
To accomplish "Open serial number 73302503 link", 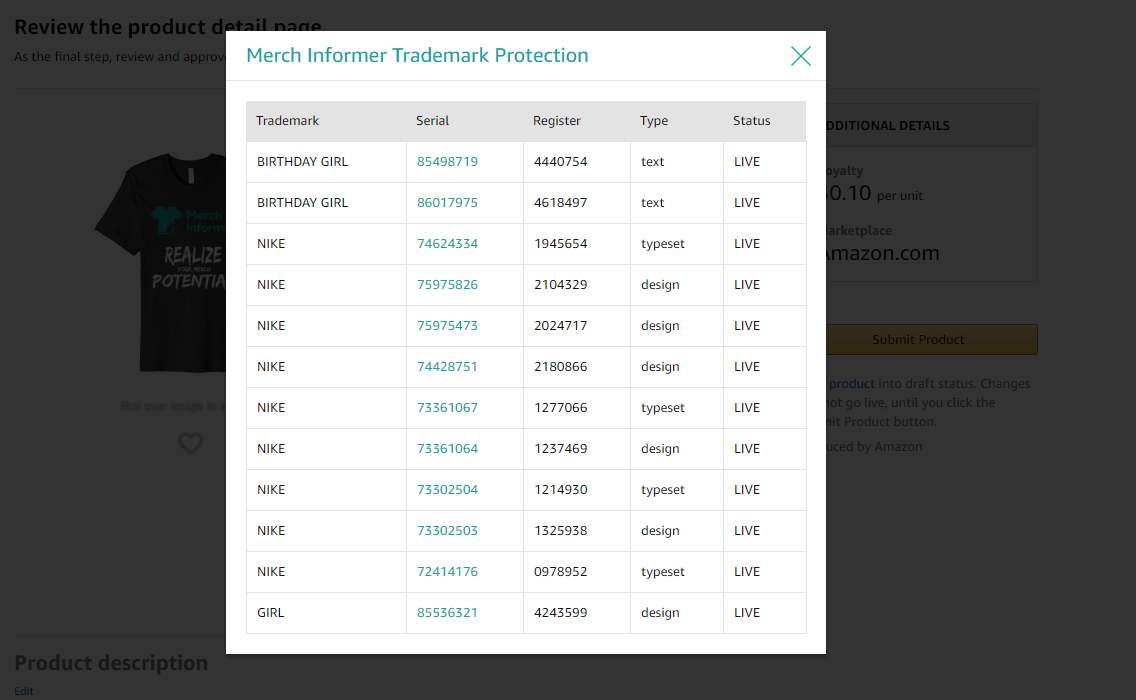I will [x=447, y=530].
